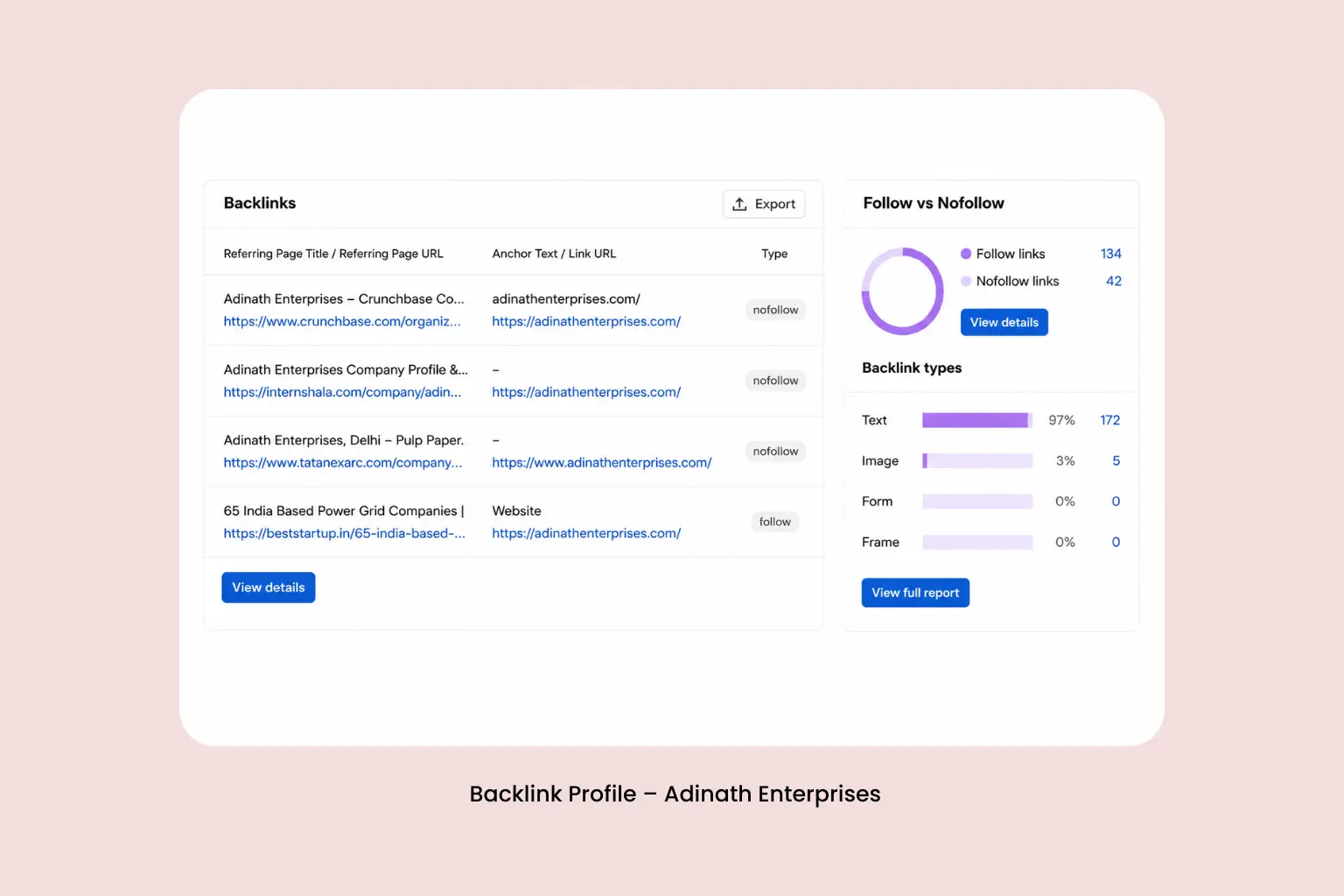Click the Follow links count 134
The width and height of the screenshot is (1344, 896).
coord(1110,254)
